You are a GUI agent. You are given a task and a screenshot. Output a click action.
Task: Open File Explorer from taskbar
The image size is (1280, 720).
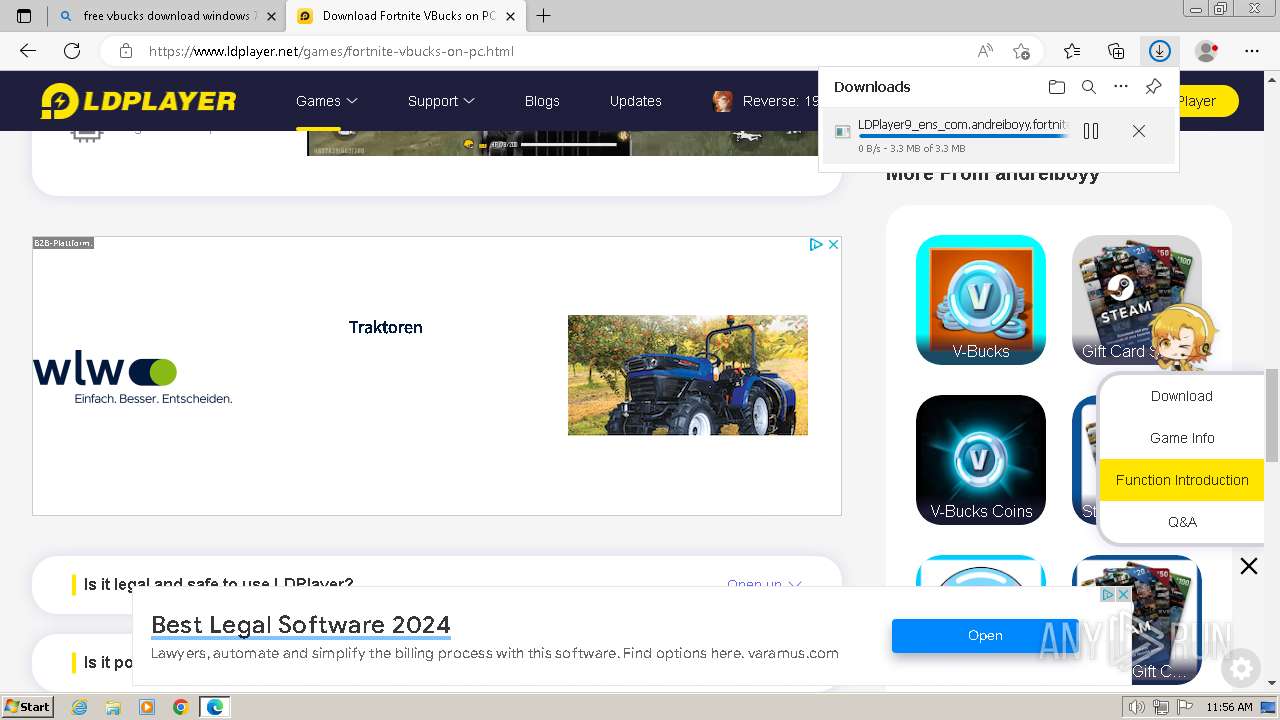pos(113,707)
